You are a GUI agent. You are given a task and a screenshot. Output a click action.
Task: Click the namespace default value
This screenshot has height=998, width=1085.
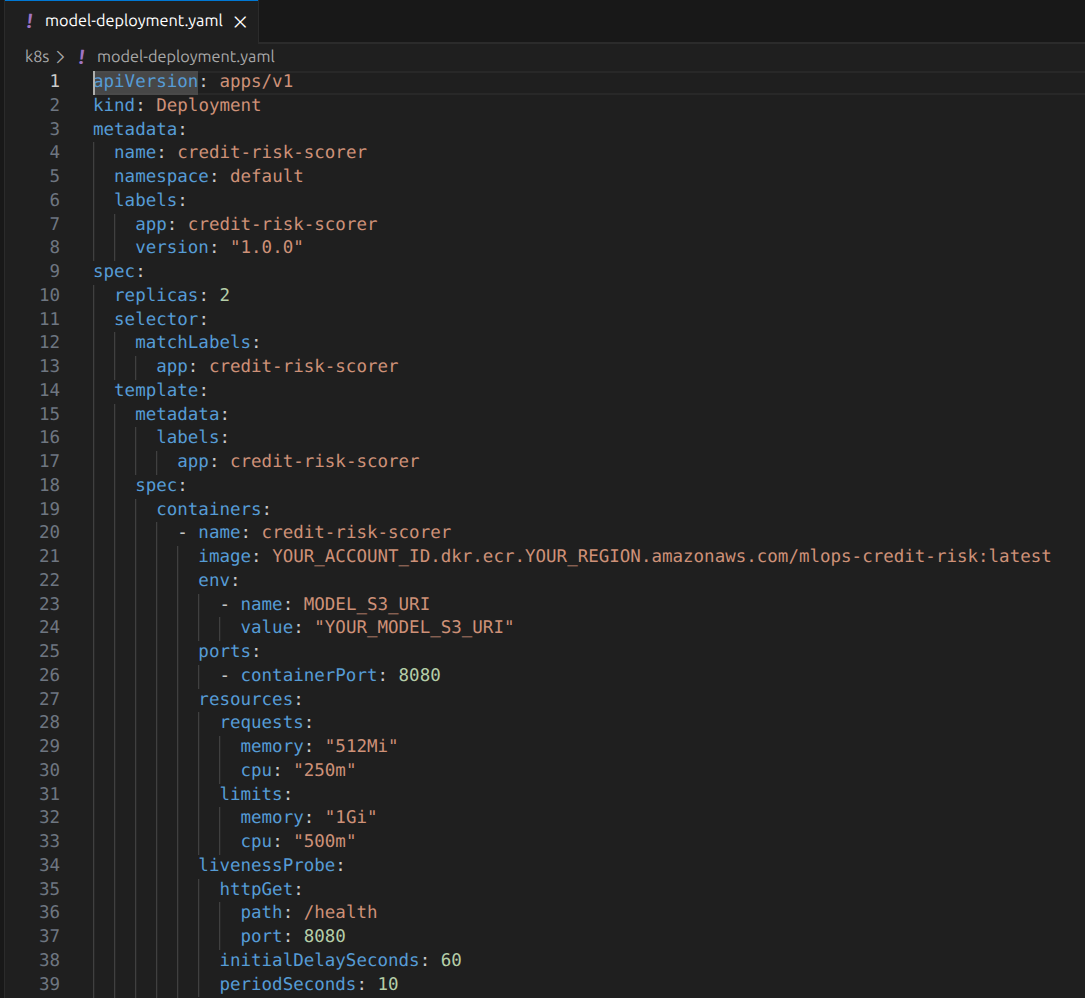click(x=266, y=176)
